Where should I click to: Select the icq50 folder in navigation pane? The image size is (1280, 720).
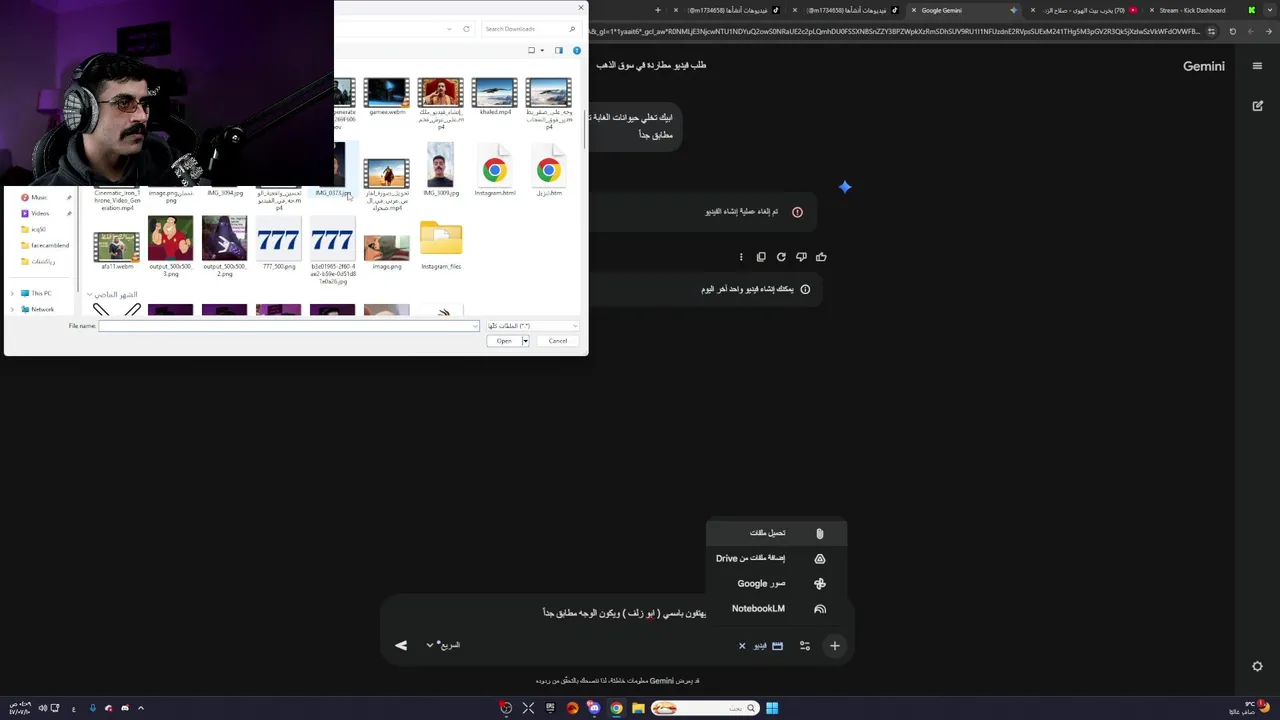tap(39, 229)
